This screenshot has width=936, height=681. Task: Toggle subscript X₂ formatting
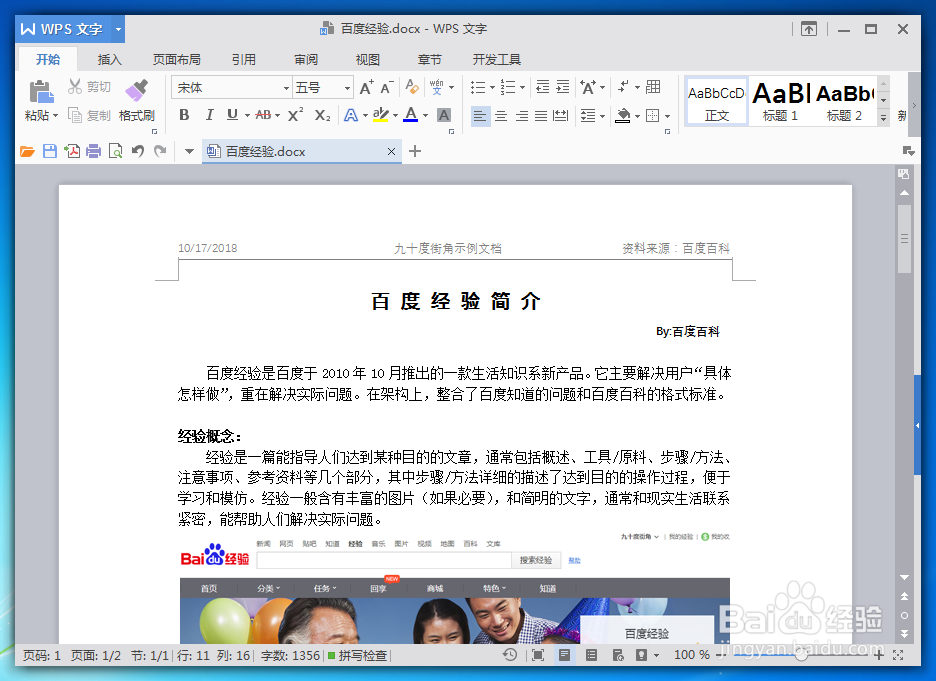(322, 115)
